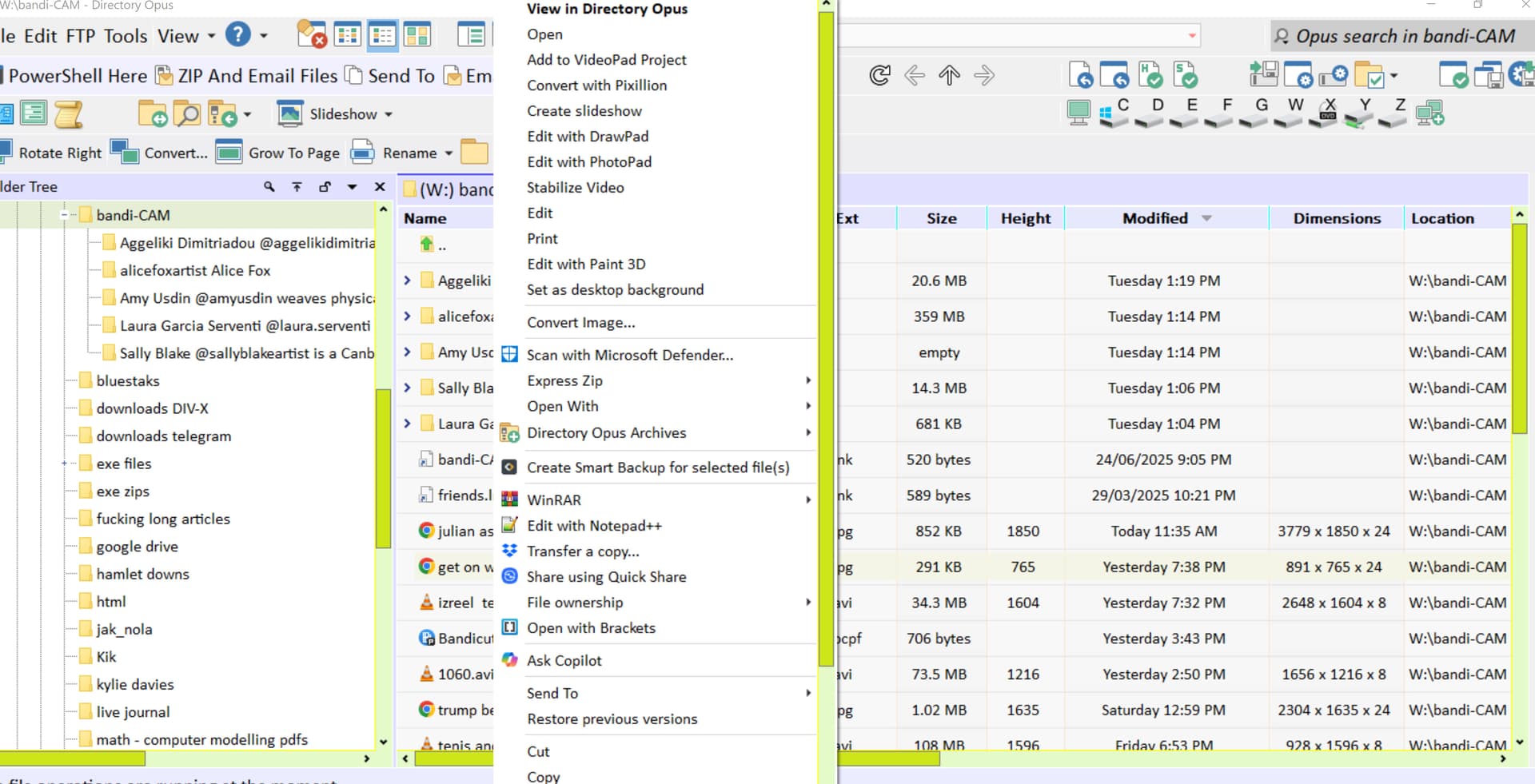Click Open in the context menu
The width and height of the screenshot is (1535, 784).
(544, 34)
